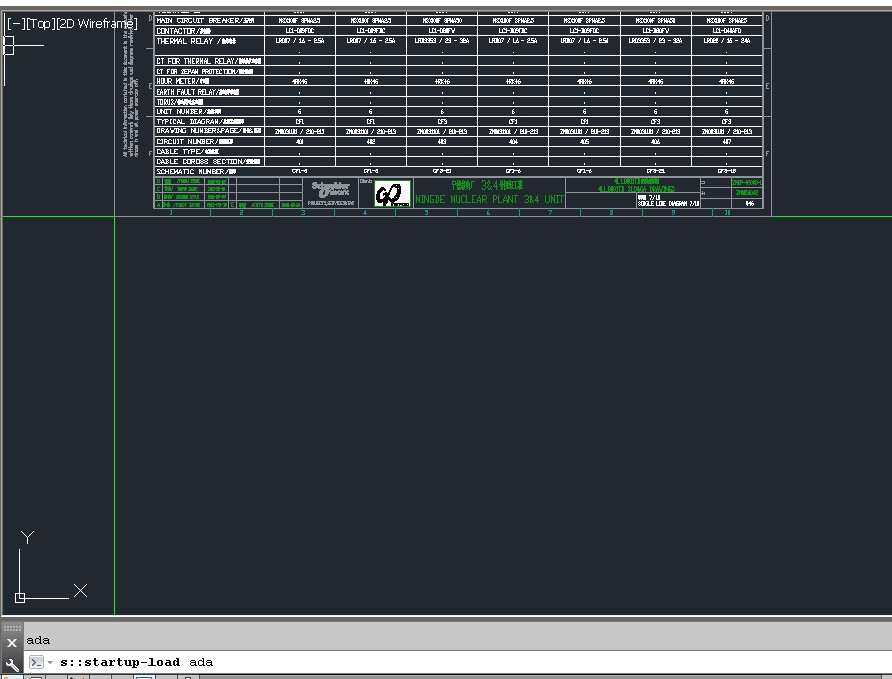Select 'SINGLE LINE DIAGRAM' title block text
The height and width of the screenshot is (679, 892).
tap(668, 204)
